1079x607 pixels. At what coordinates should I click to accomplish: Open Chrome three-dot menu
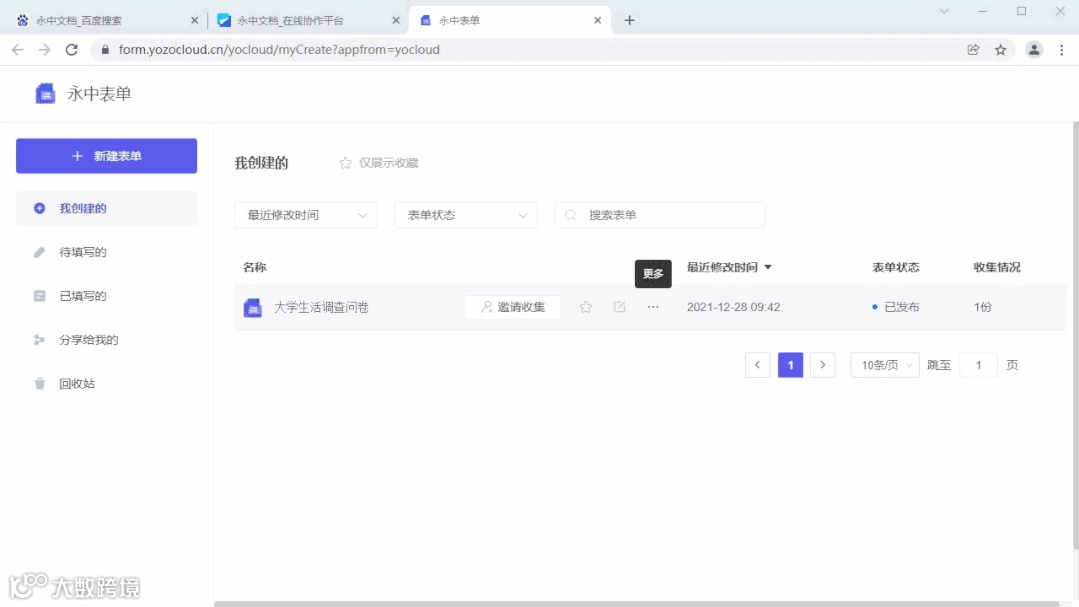click(1062, 50)
